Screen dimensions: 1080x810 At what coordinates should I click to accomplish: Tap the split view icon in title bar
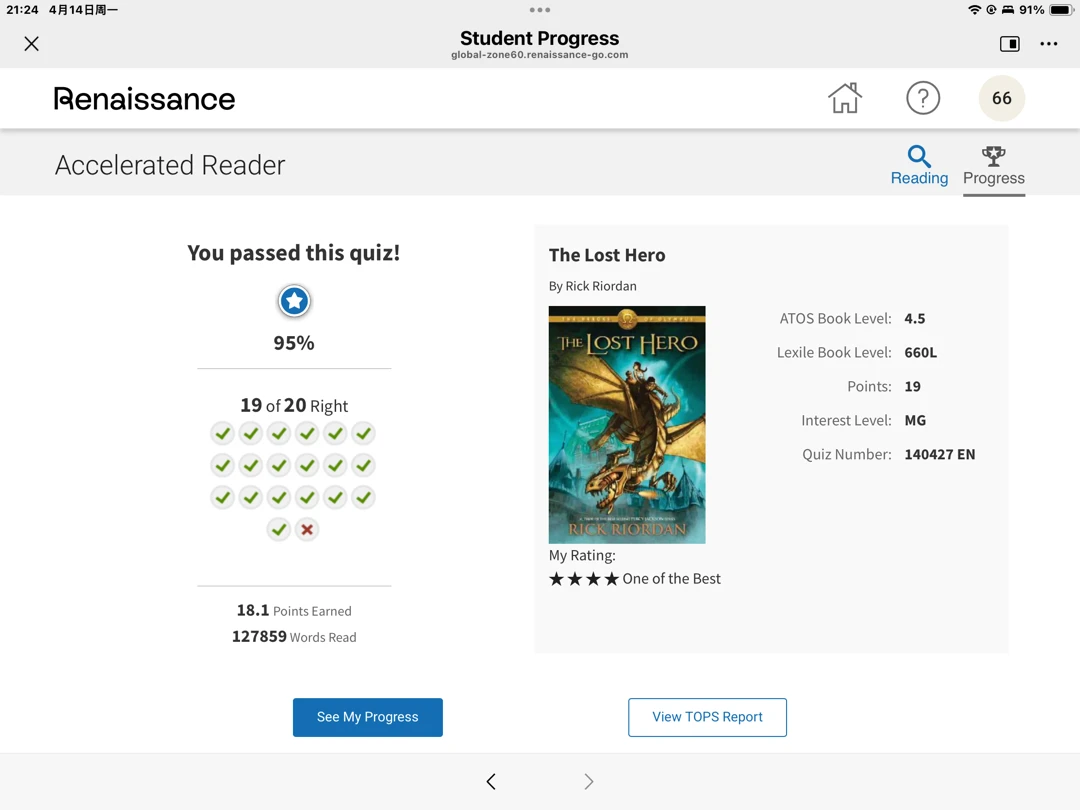tap(1010, 44)
